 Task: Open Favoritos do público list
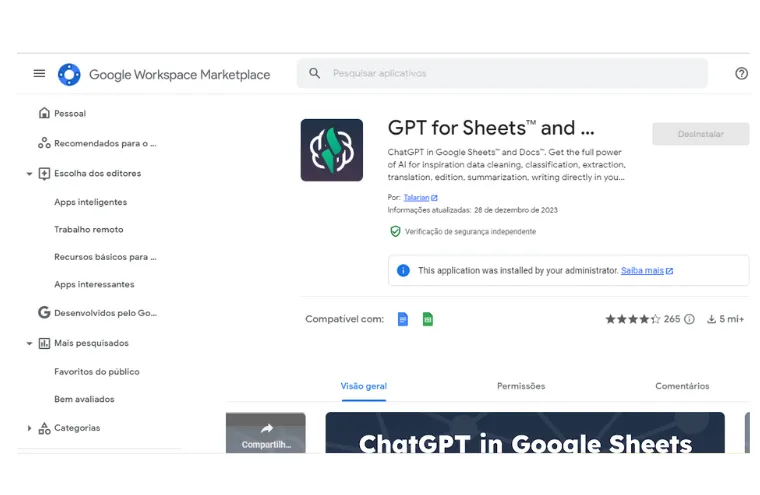[97, 372]
